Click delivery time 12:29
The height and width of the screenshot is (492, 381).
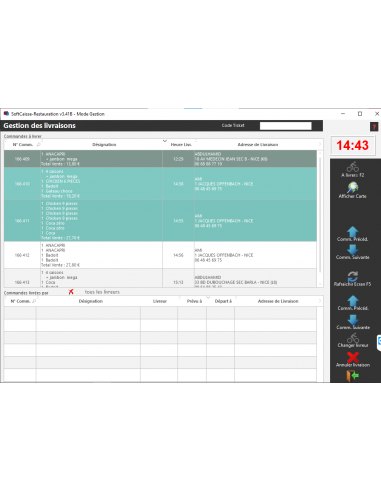pos(178,159)
